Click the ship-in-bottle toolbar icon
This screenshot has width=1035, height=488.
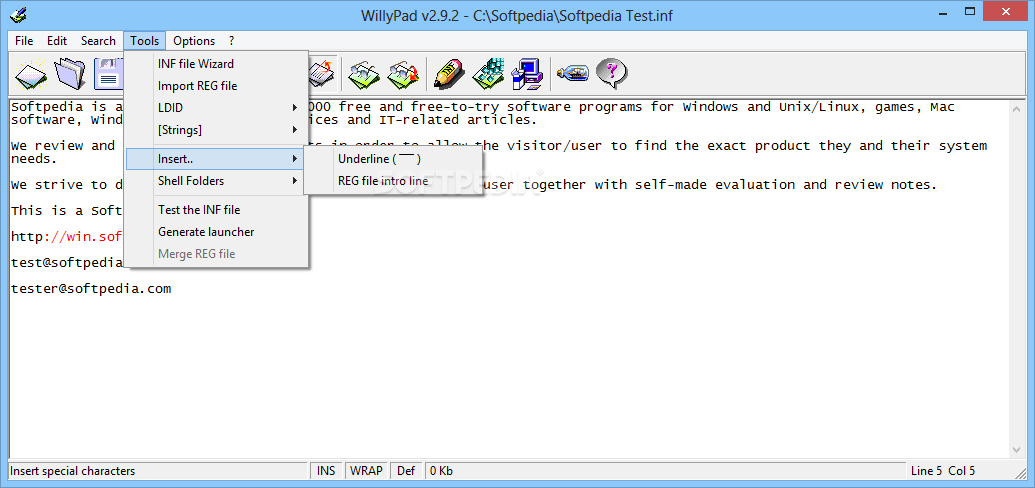tap(572, 71)
